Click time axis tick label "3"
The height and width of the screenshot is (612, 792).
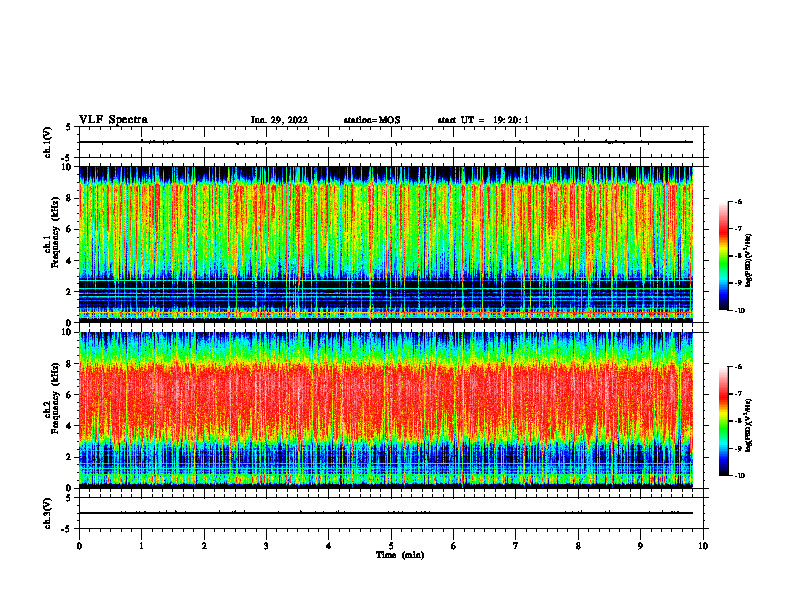pyautogui.click(x=266, y=546)
